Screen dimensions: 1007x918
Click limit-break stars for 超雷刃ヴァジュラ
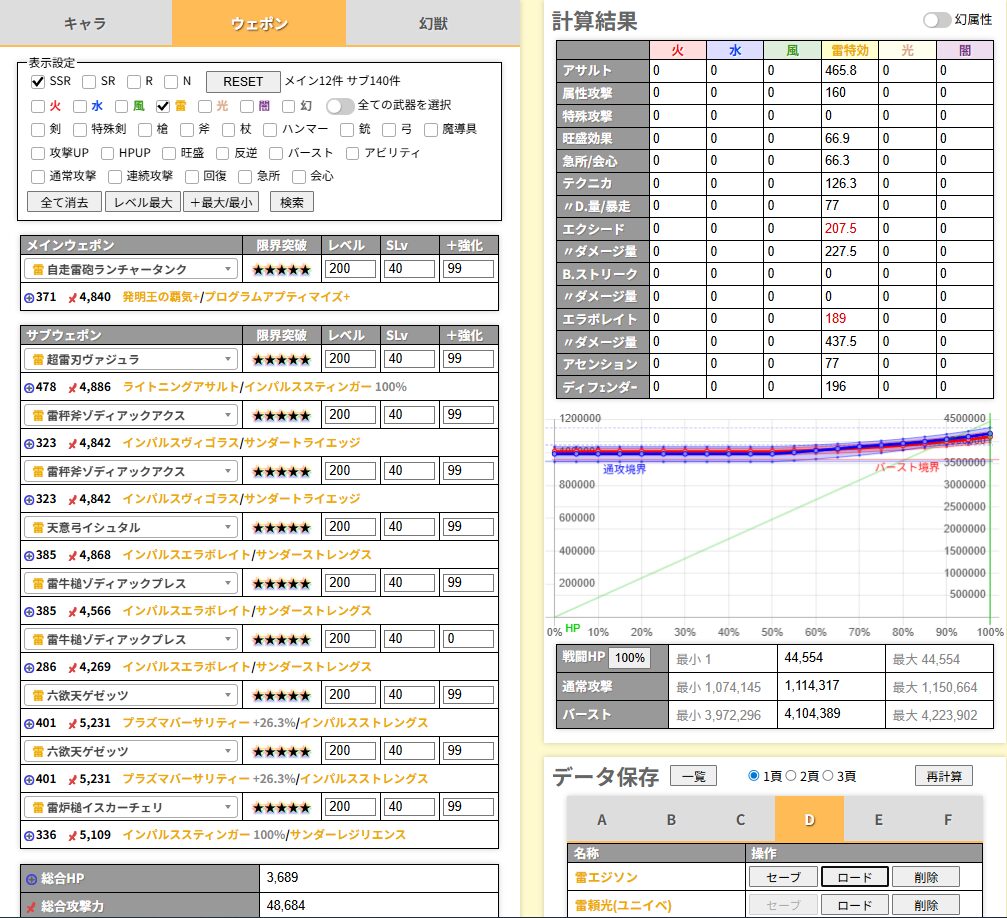tap(281, 359)
